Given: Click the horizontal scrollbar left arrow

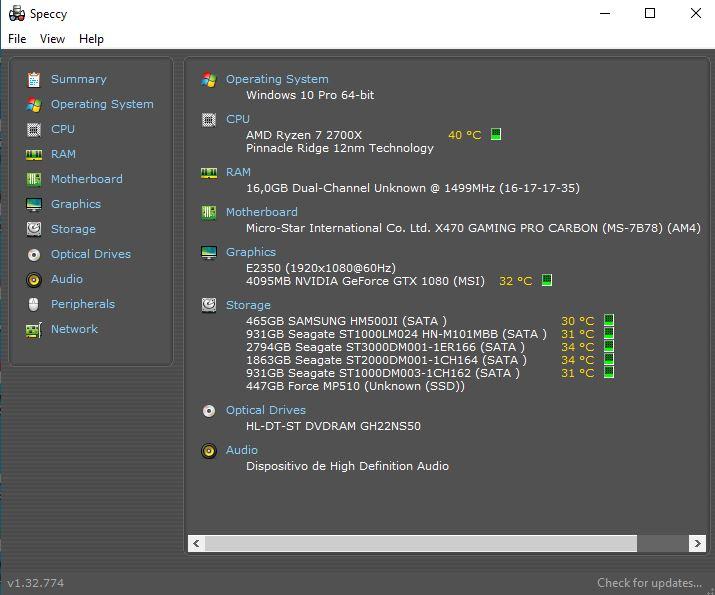Looking at the screenshot, I should coord(197,543).
